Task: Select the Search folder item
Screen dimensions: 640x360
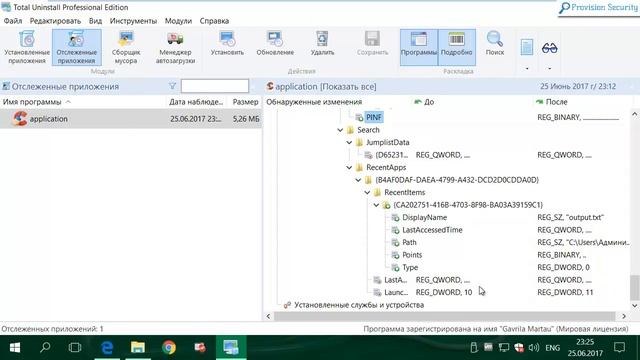Action: 368,130
